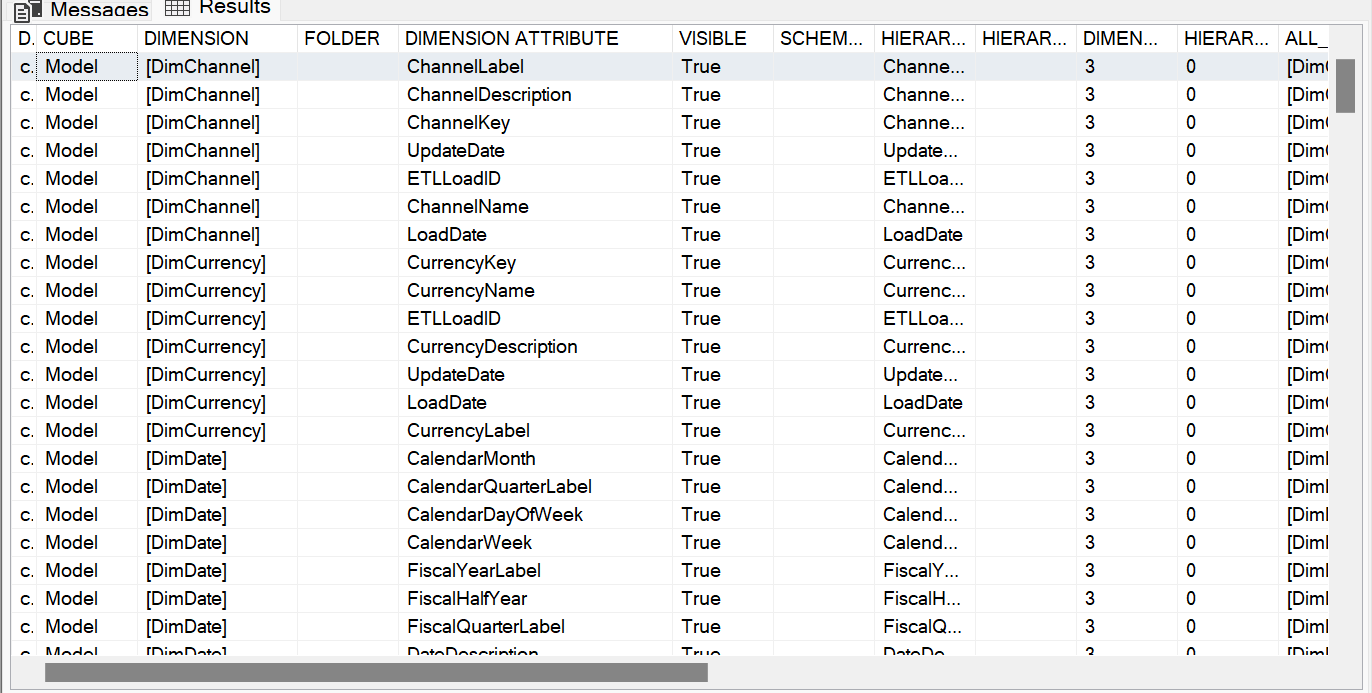The height and width of the screenshot is (693, 1372).
Task: Select the CalendarQuarterLabel cell
Action: pos(535,487)
